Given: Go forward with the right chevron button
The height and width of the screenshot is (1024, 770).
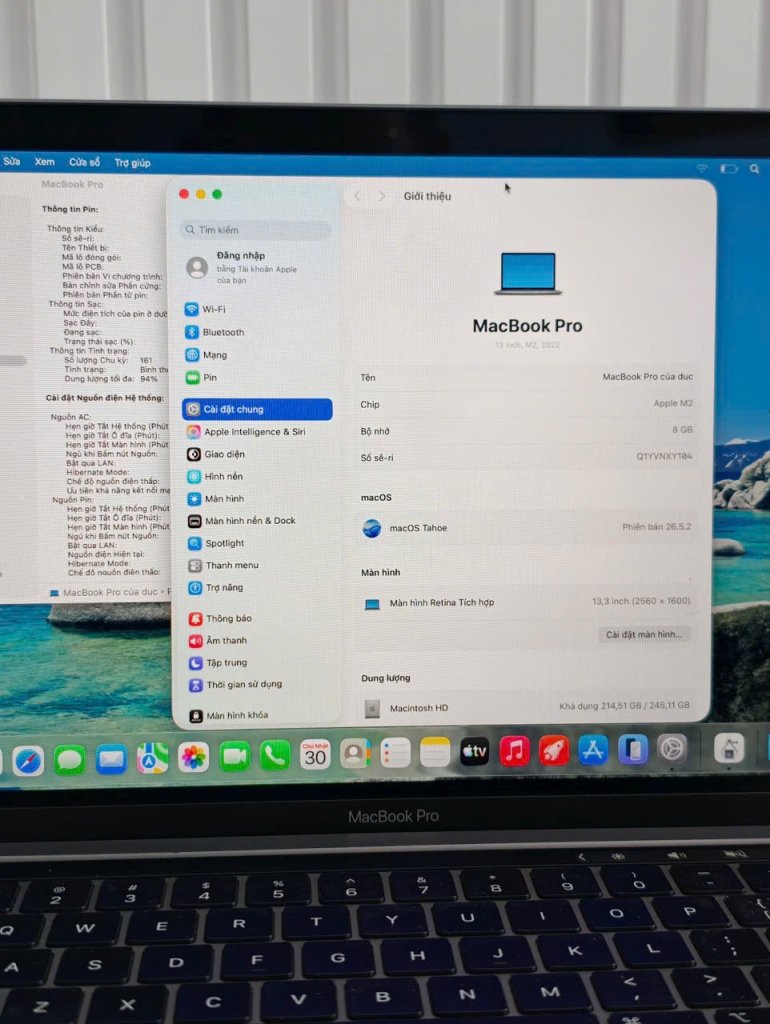Looking at the screenshot, I should [382, 196].
